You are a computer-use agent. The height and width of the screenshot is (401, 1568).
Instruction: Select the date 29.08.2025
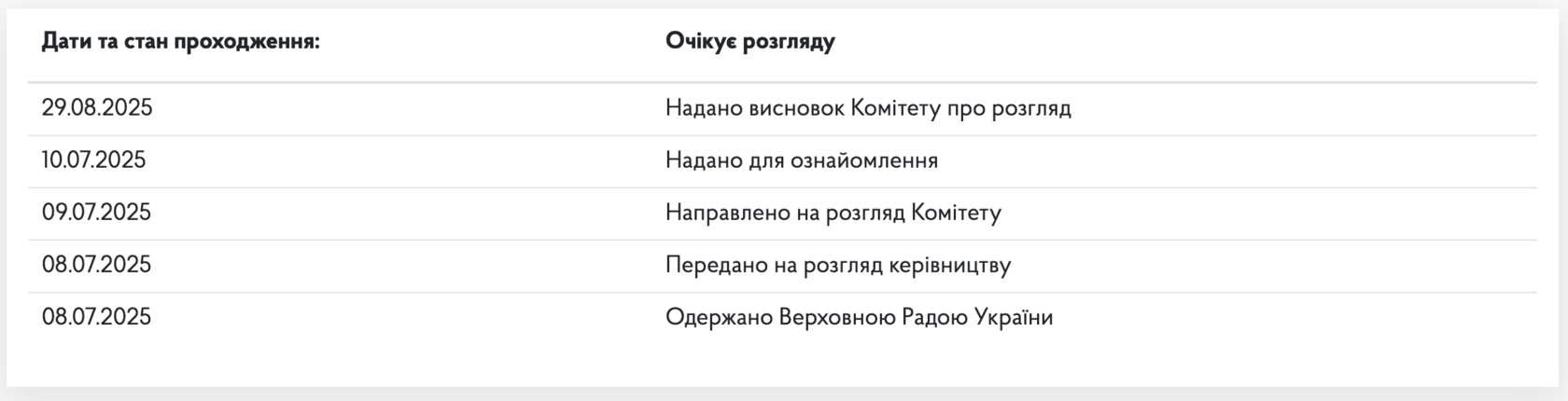pyautogui.click(x=97, y=108)
